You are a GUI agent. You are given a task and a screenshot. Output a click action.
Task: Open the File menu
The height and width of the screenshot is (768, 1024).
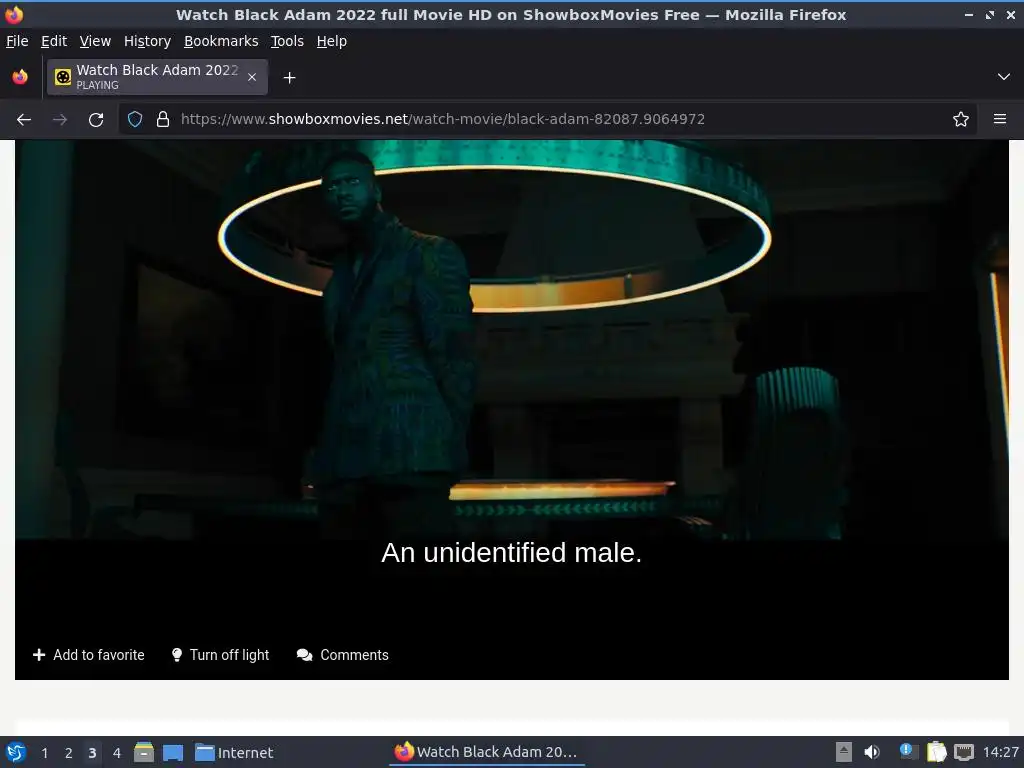(x=17, y=41)
